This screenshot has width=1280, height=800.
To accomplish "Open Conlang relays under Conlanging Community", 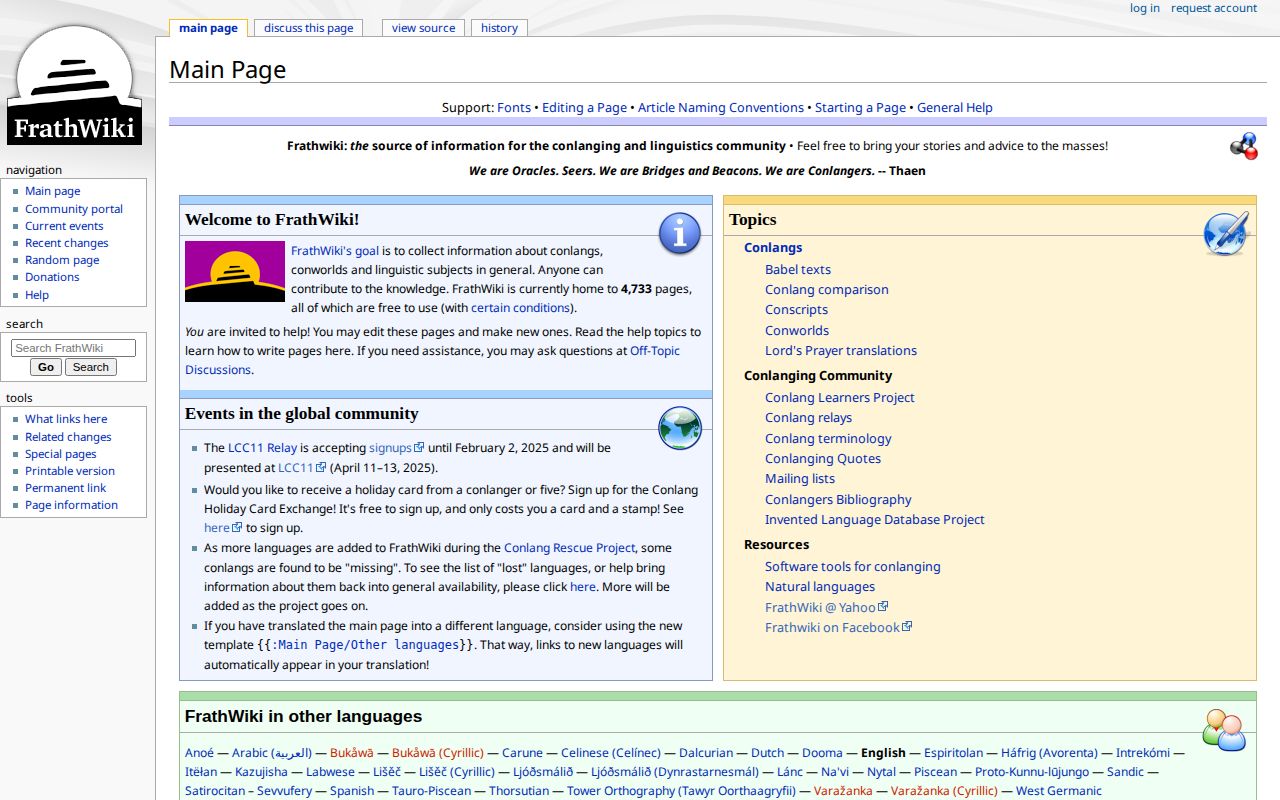I will [808, 417].
